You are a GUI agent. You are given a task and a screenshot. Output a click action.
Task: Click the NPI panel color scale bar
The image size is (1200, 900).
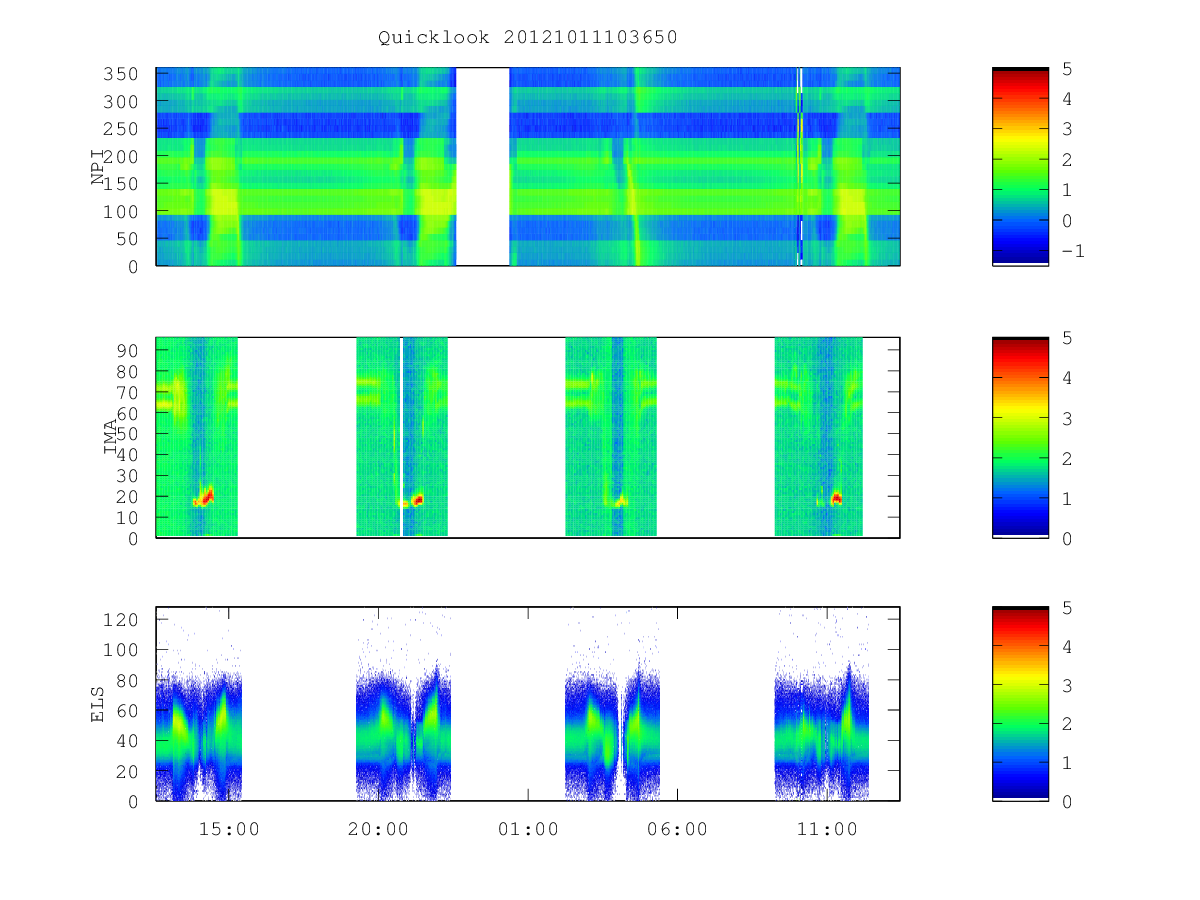(1020, 167)
